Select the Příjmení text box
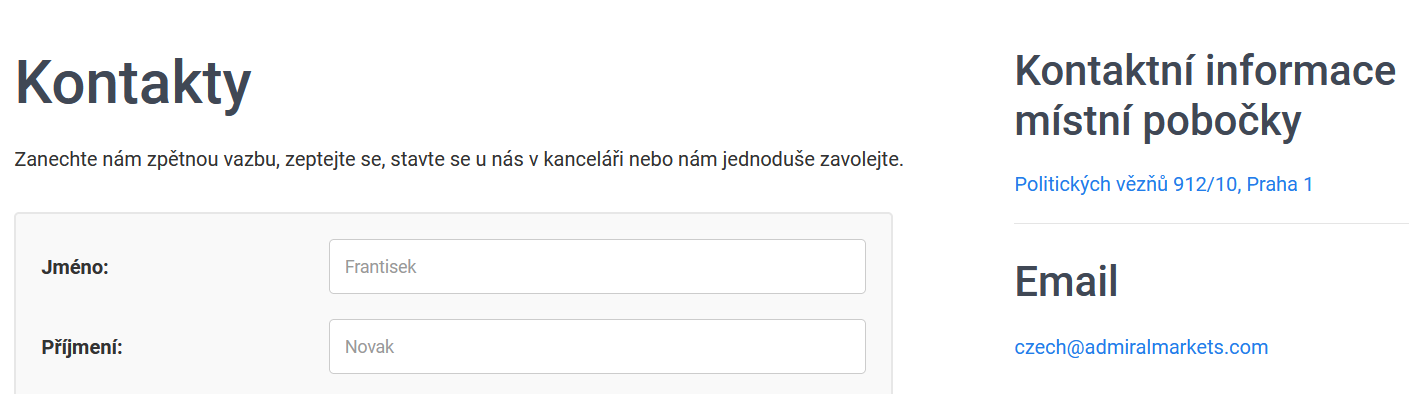The image size is (1409, 394). pos(597,346)
